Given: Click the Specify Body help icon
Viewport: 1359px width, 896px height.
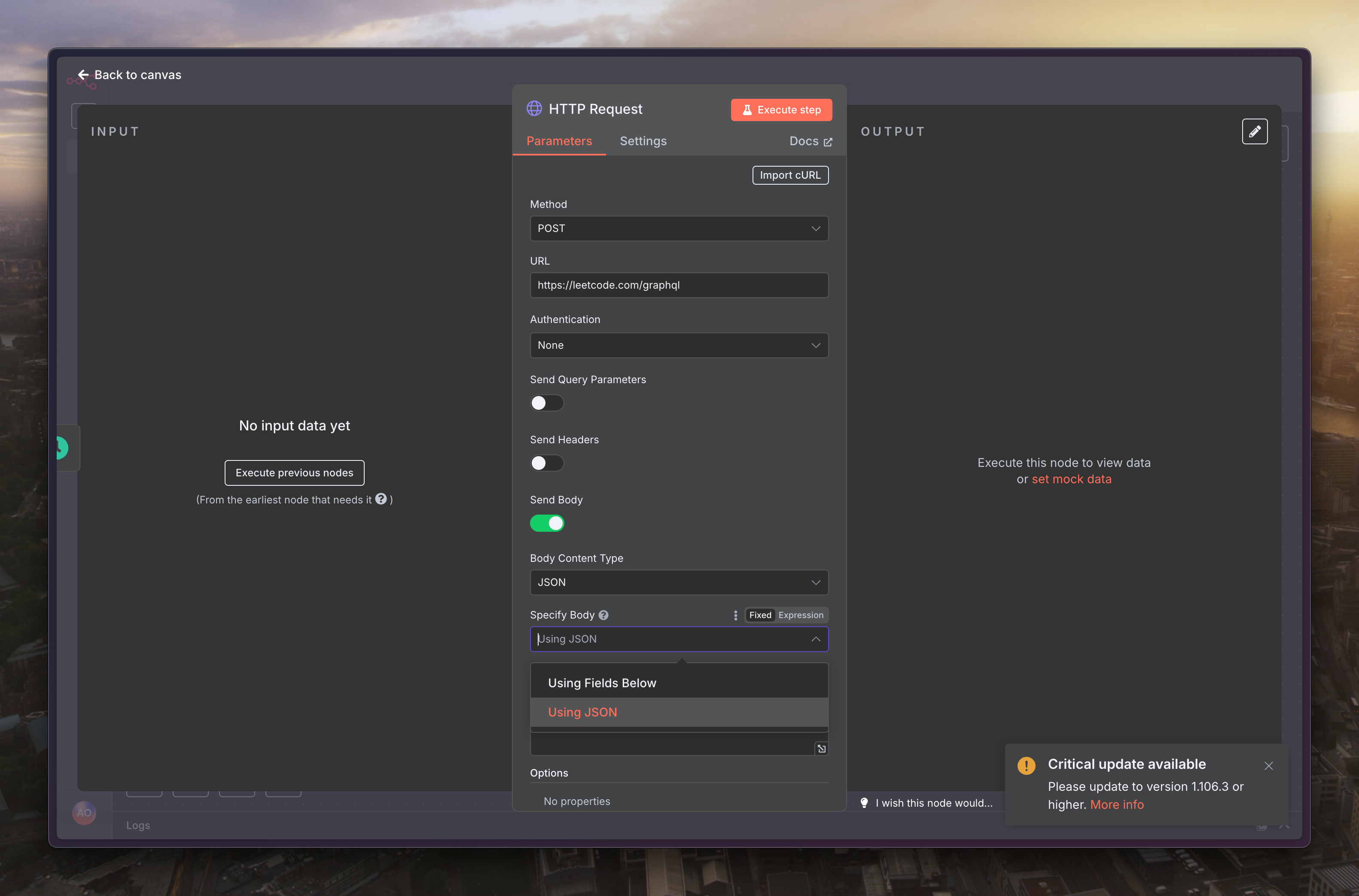Looking at the screenshot, I should (603, 615).
